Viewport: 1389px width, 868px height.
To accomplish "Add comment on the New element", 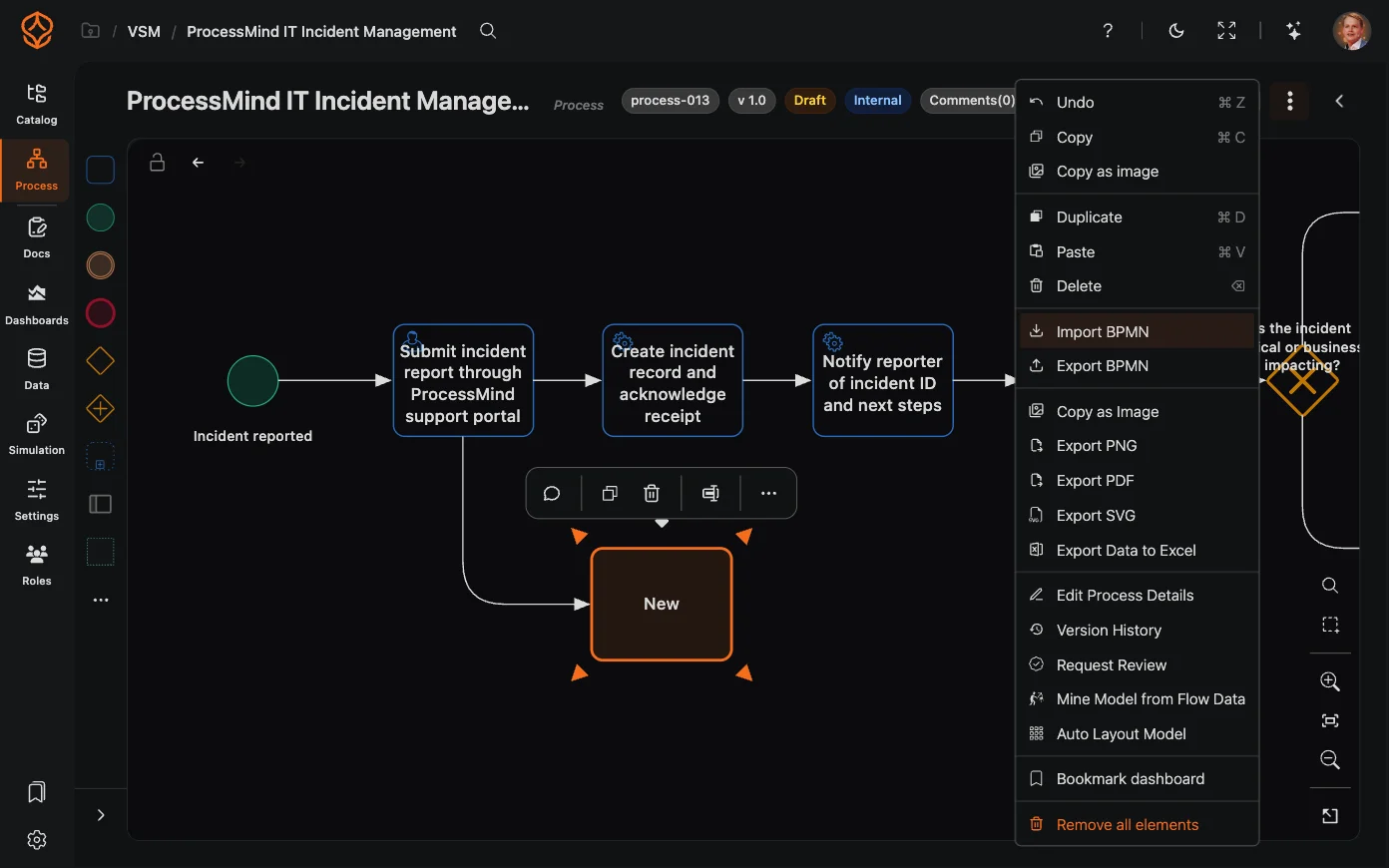I will pyautogui.click(x=552, y=494).
